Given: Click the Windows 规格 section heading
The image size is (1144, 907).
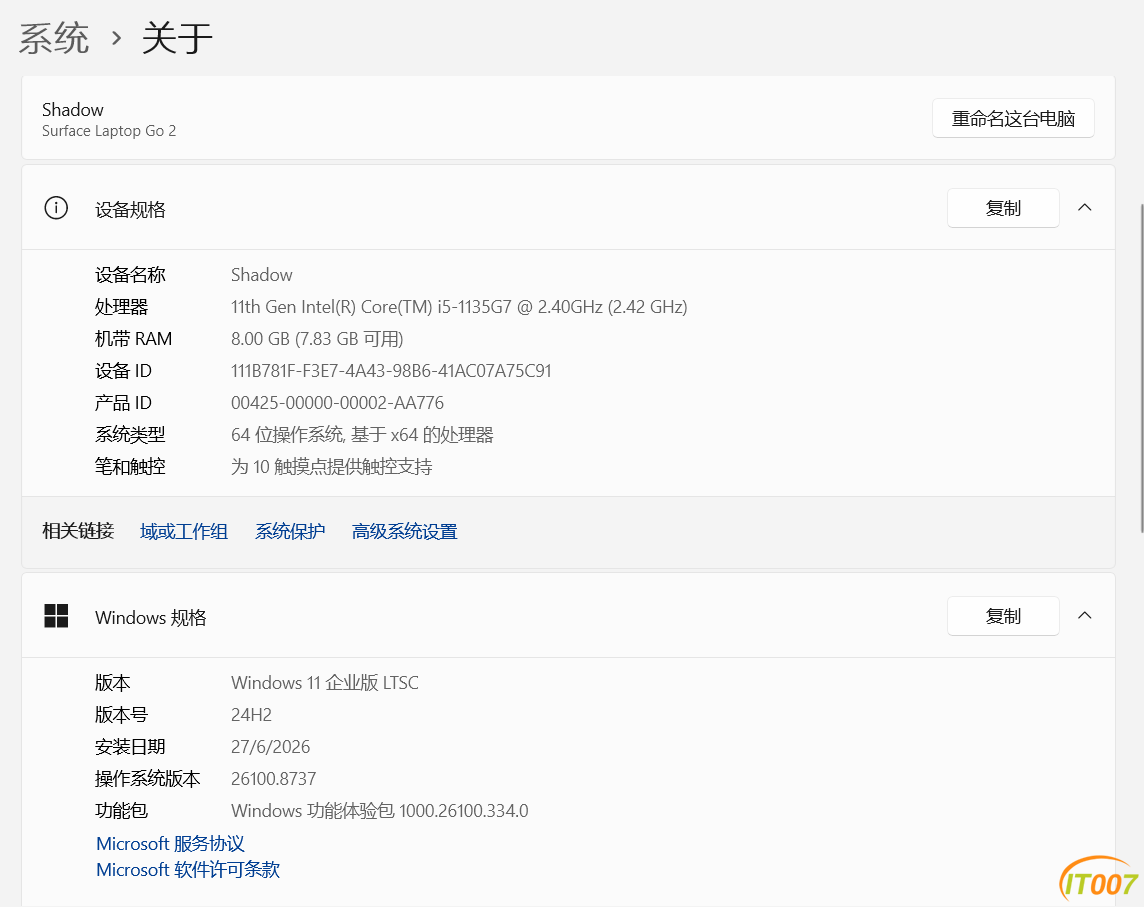Looking at the screenshot, I should pyautogui.click(x=150, y=618).
